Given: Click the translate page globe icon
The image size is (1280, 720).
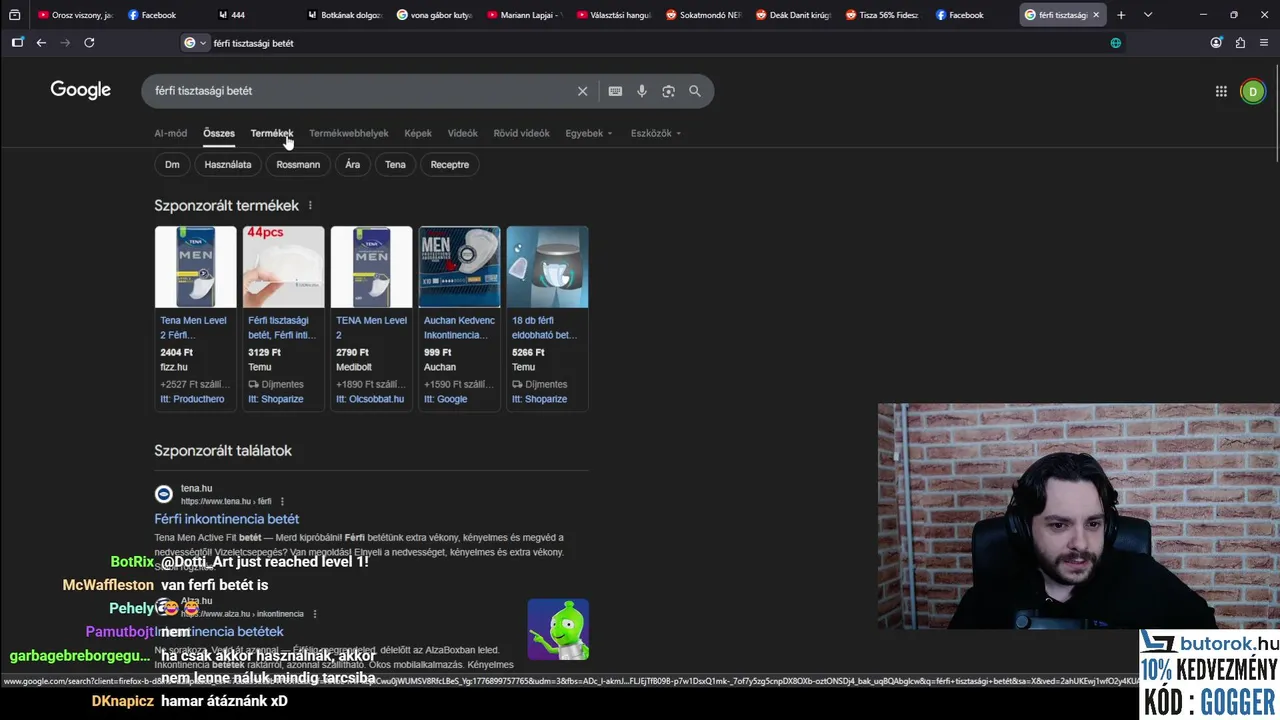Looking at the screenshot, I should point(1116,43).
